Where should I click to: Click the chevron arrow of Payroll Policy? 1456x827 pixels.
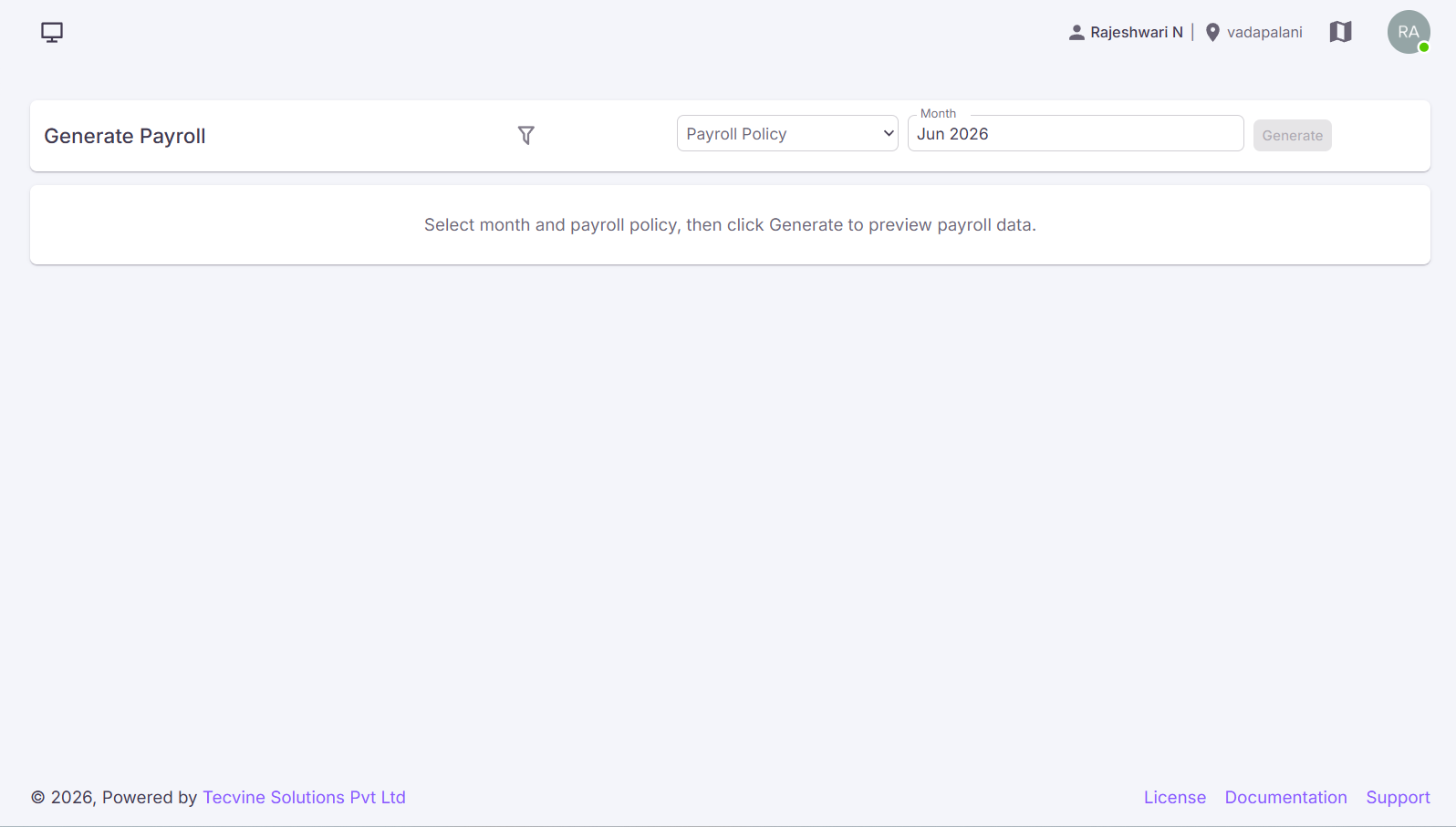point(889,133)
